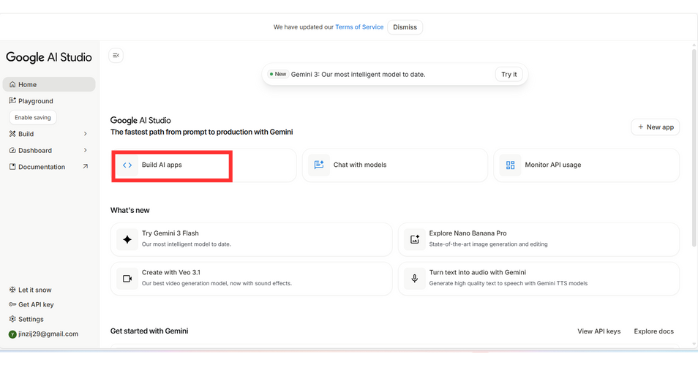Click Try it for Gemini 3
Image resolution: width=698 pixels, height=365 pixels.
509,74
